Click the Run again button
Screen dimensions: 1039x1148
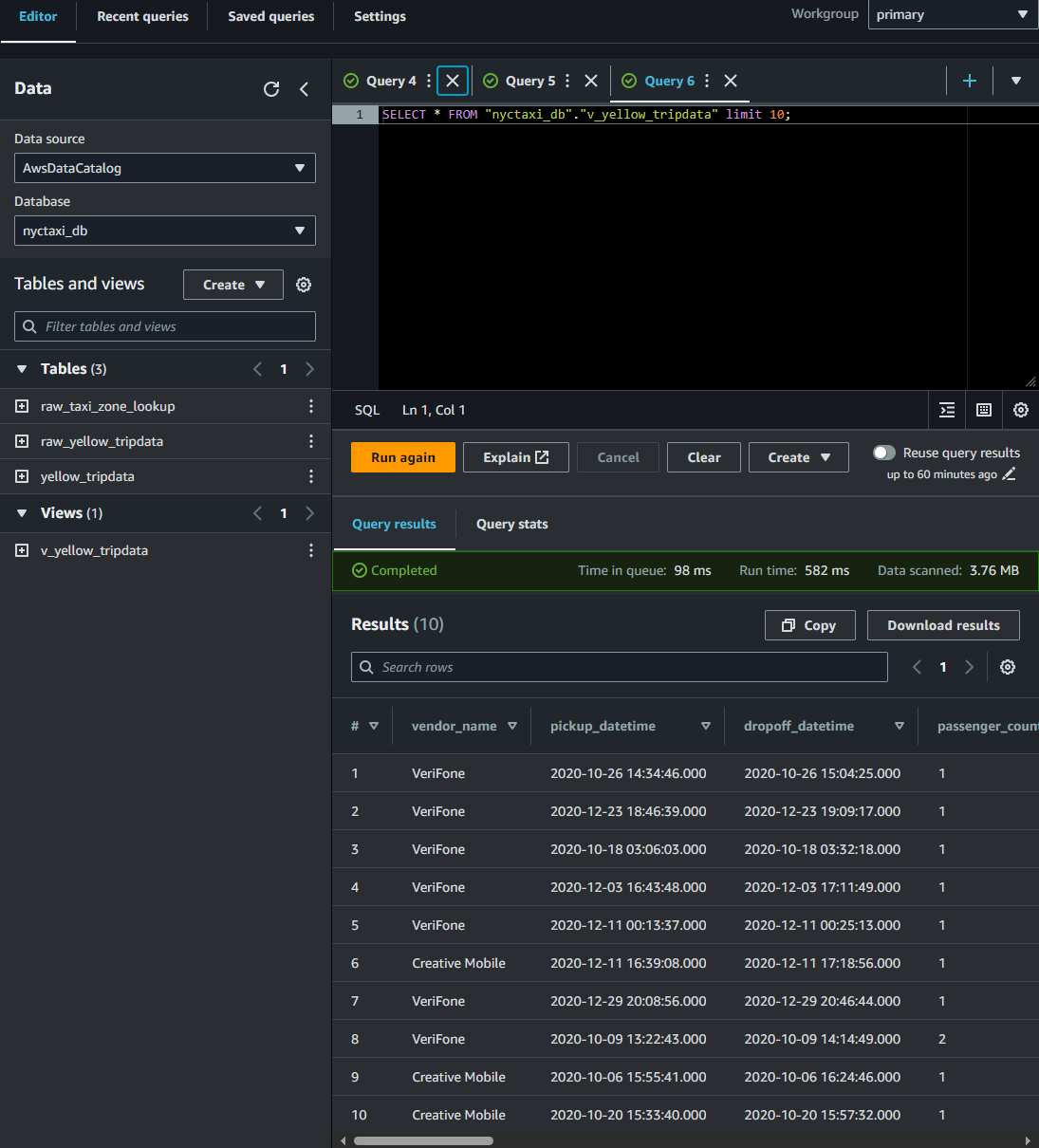(403, 457)
